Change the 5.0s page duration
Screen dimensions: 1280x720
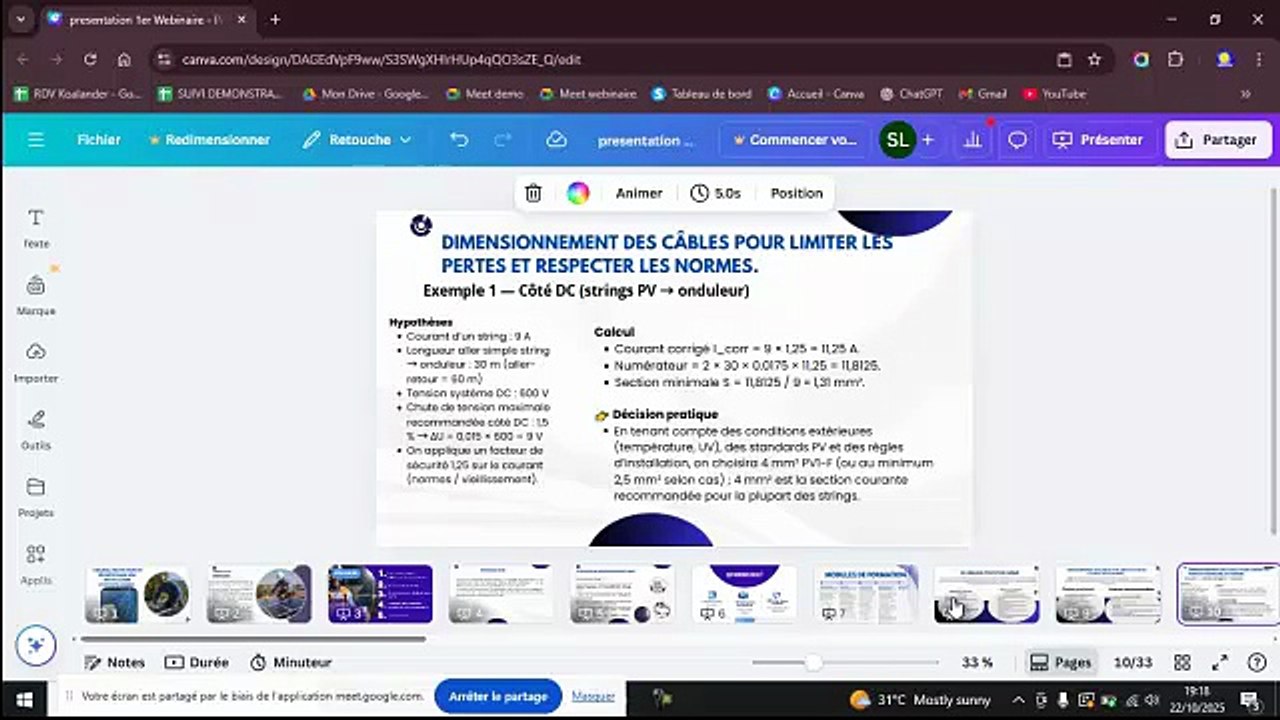[x=716, y=193]
